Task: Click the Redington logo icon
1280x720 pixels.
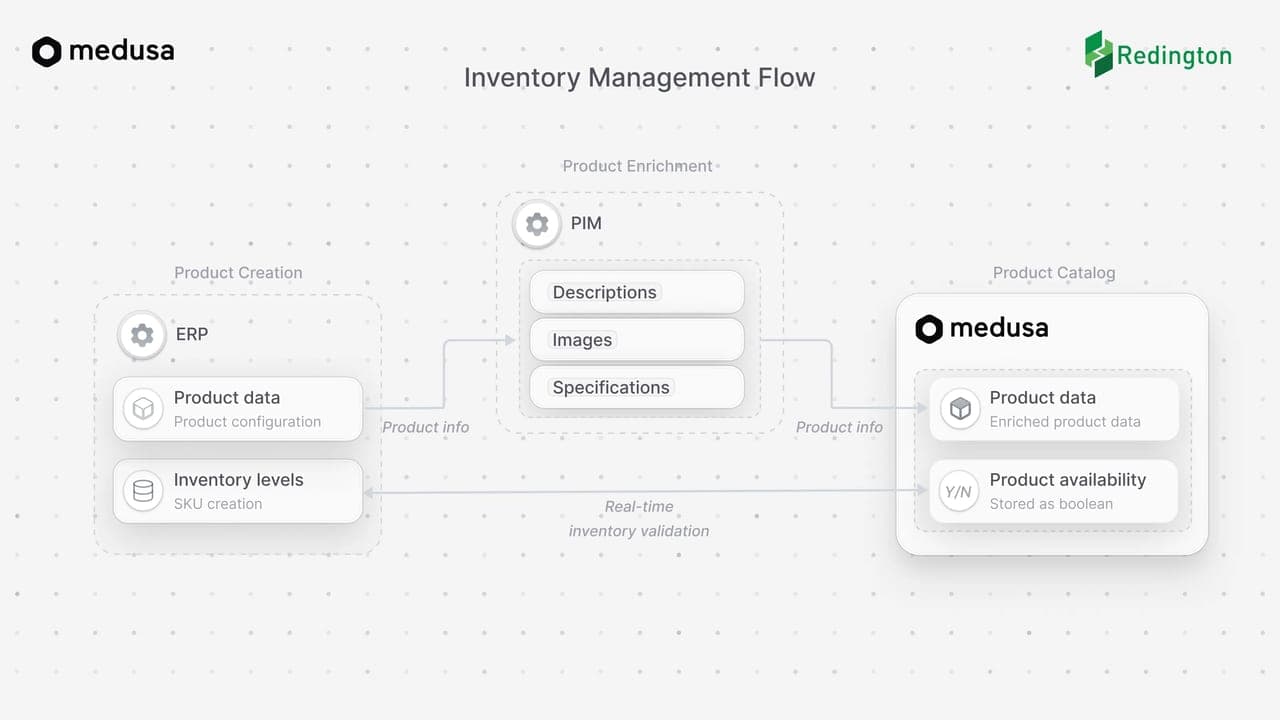Action: pos(1099,53)
